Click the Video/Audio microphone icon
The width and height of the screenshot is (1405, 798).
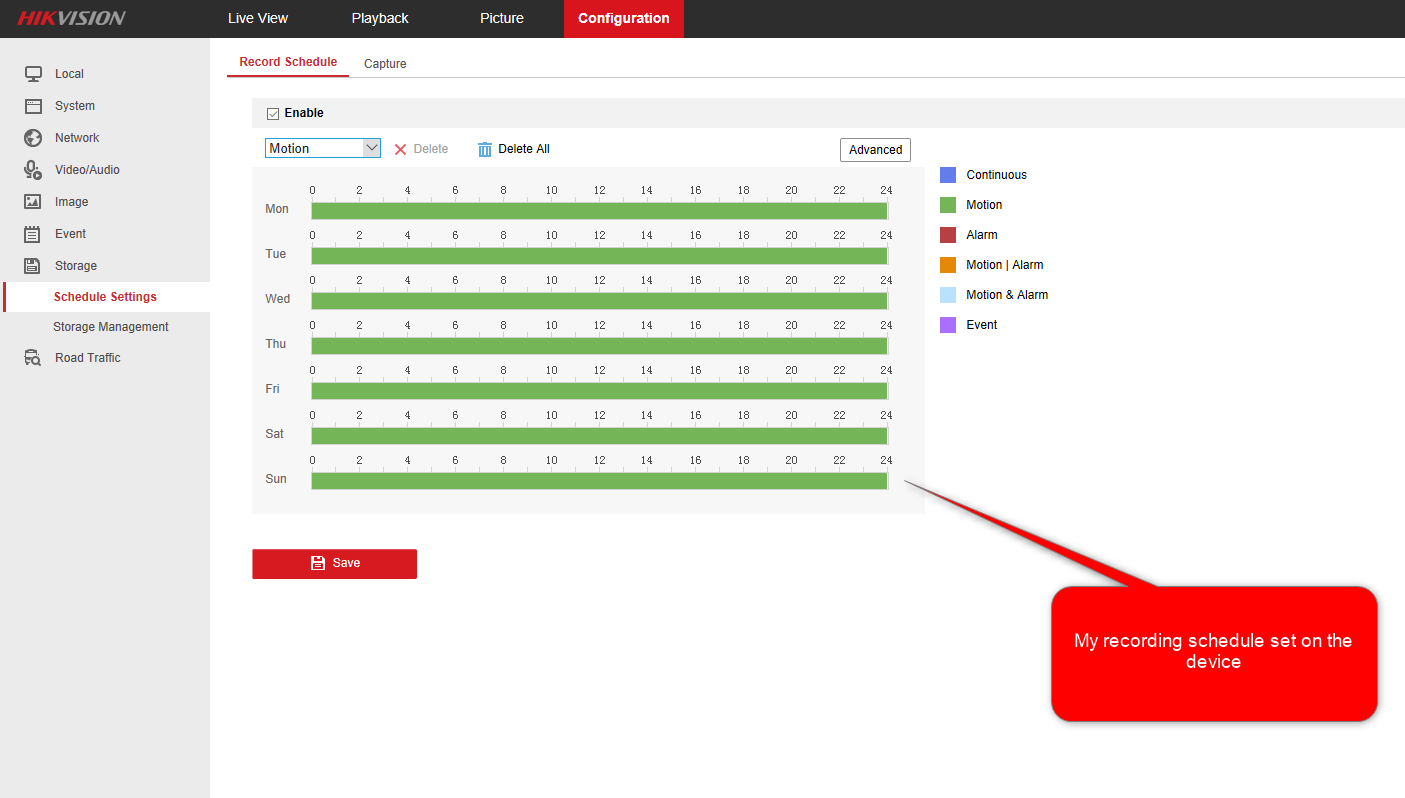[x=33, y=170]
